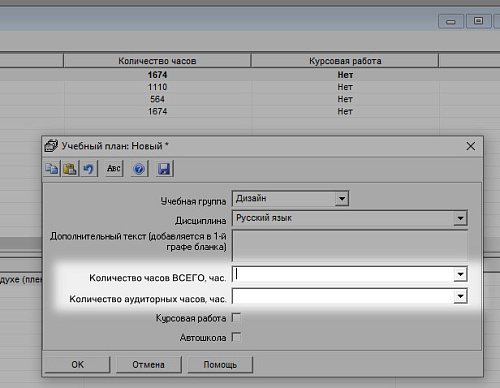Click the Paste icon in dialog toolbar
The image size is (500, 388).
coord(70,168)
